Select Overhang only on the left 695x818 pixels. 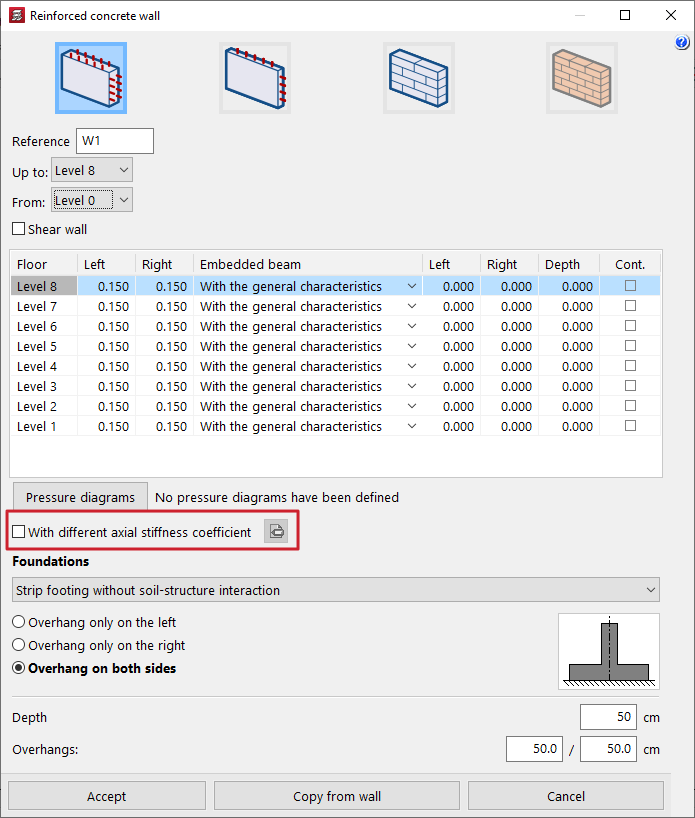point(19,622)
